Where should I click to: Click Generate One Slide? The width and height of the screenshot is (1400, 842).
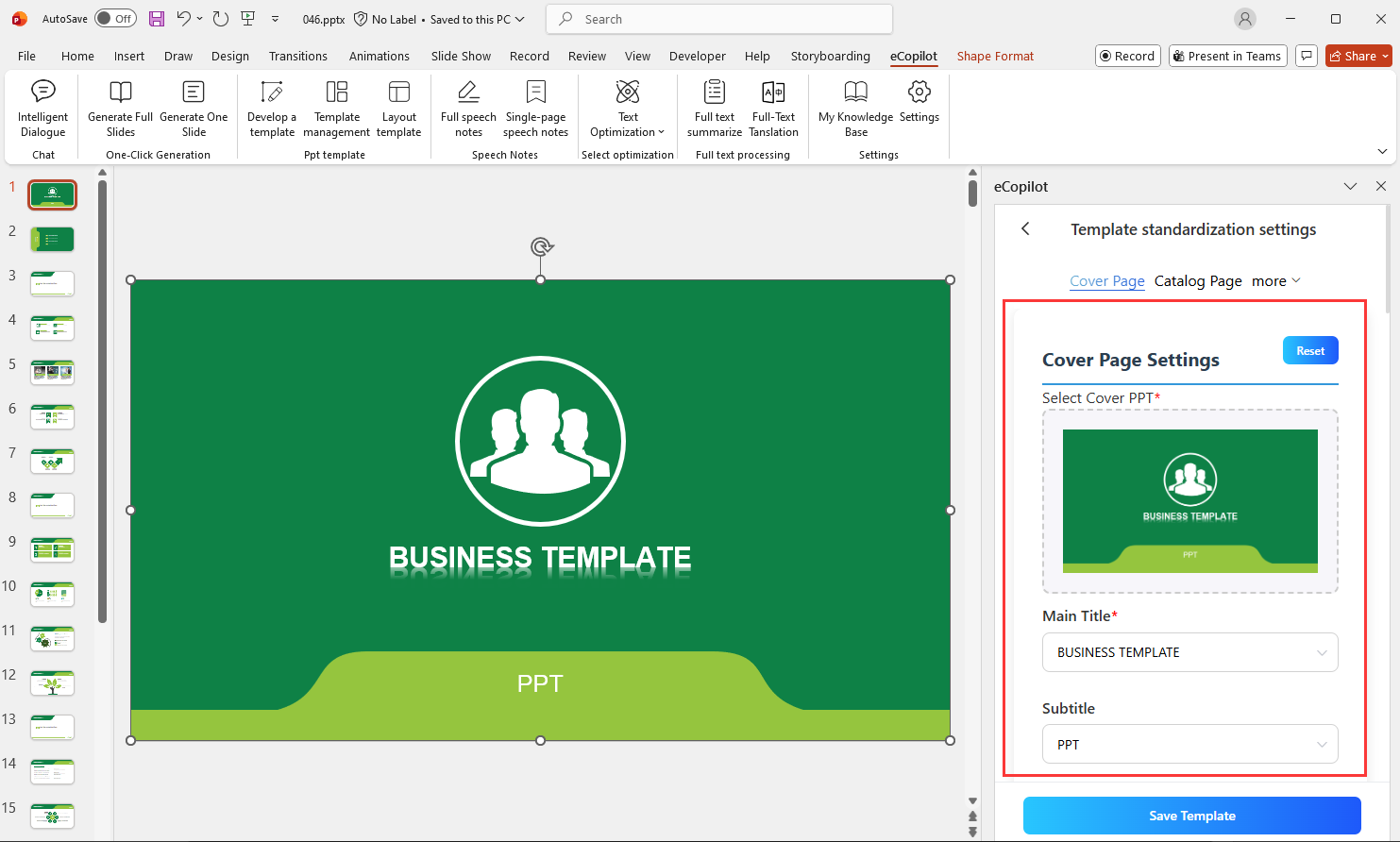pyautogui.click(x=194, y=109)
